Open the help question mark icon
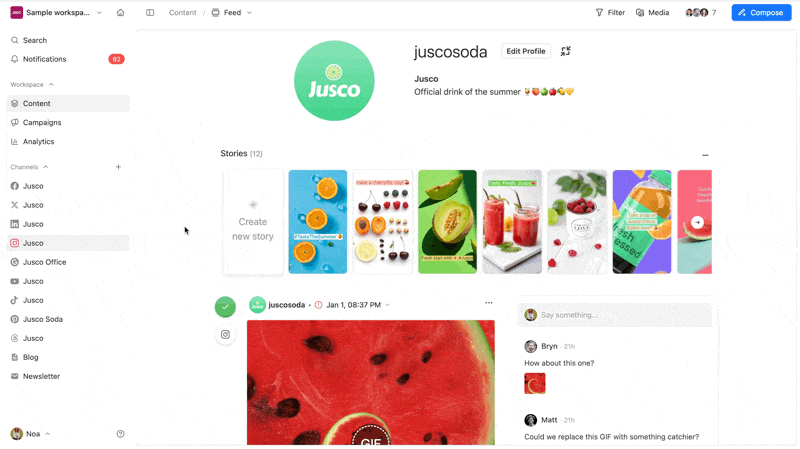This screenshot has width=800, height=449. 120,434
